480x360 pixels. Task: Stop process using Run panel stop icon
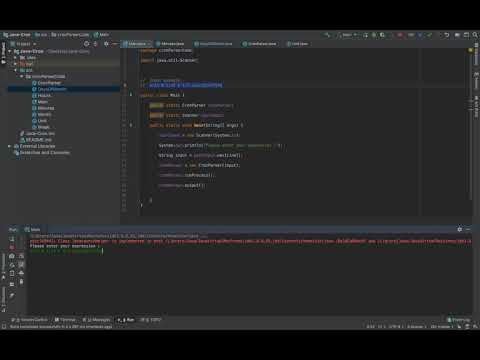(x=12, y=247)
